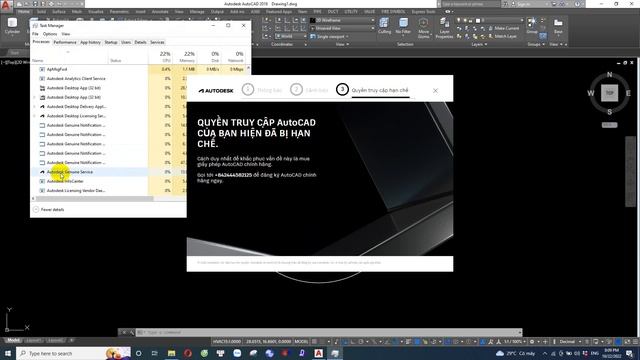This screenshot has width=640, height=360.
Task: Click the AutoCAD keyword search field
Action: pyautogui.click(x=470, y=4)
